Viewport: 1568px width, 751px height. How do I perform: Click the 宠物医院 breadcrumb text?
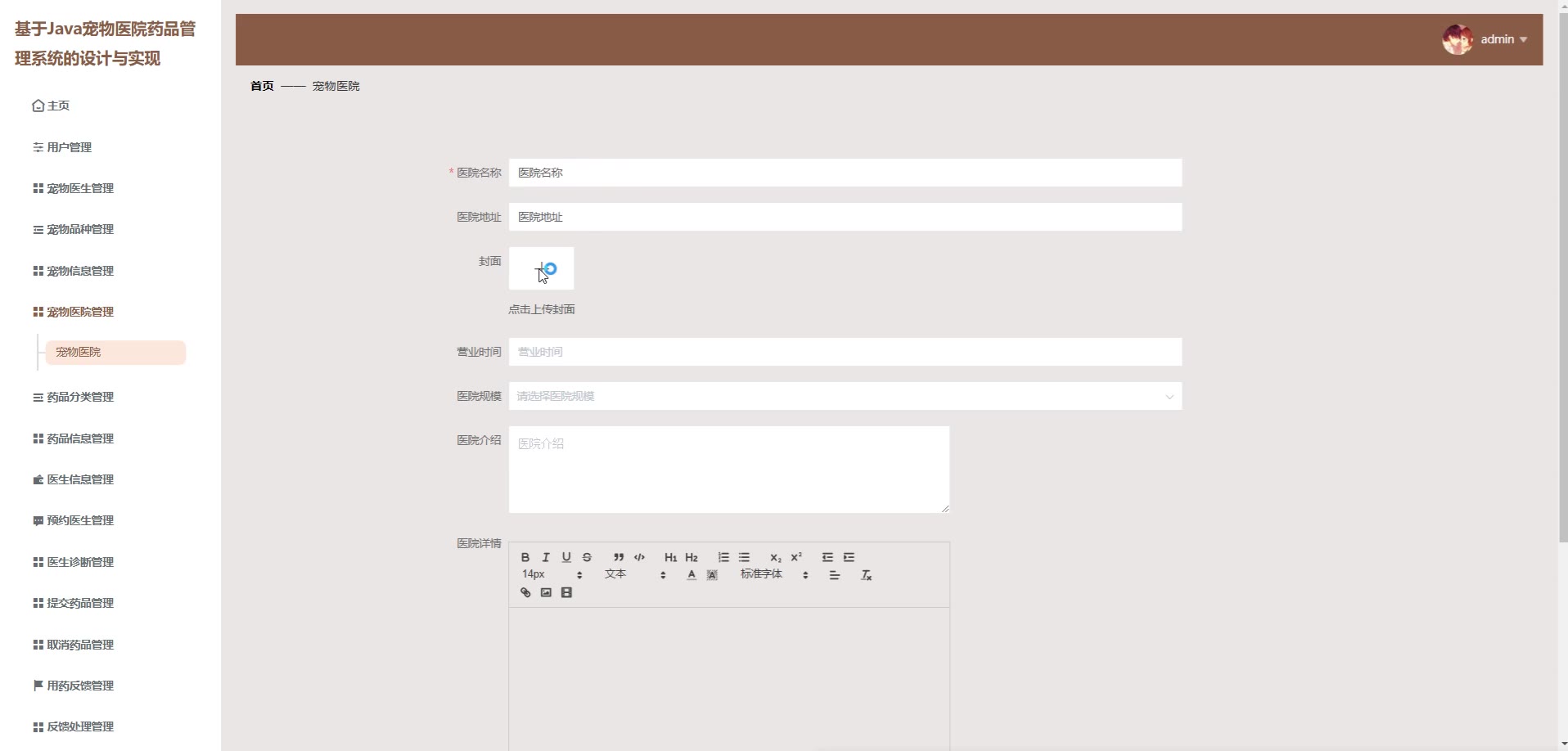point(336,86)
